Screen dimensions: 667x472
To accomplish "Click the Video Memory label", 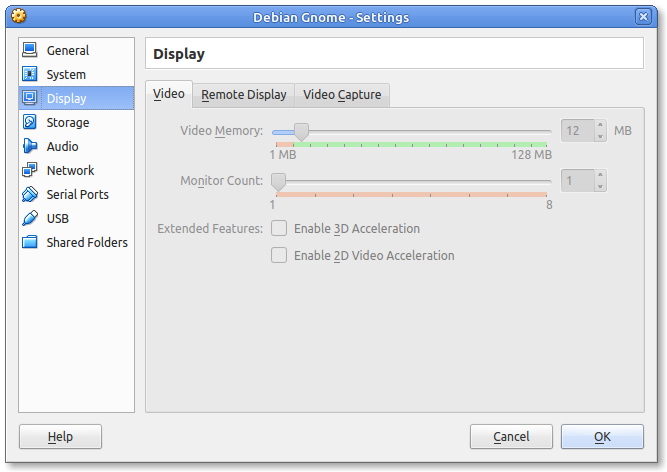I will coord(222,131).
